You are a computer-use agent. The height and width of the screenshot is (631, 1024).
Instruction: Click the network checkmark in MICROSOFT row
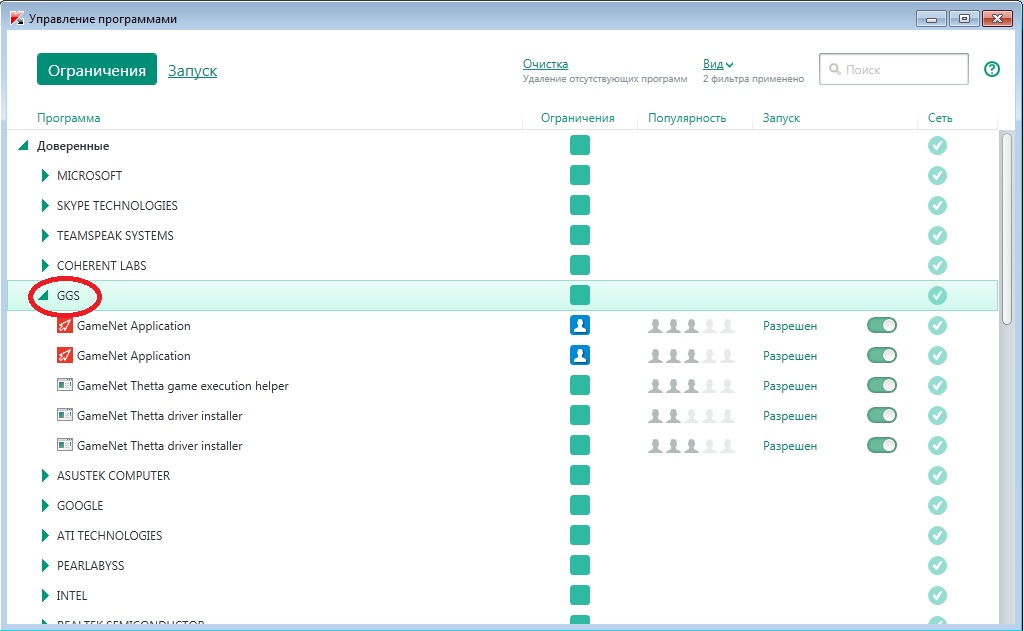pos(937,176)
